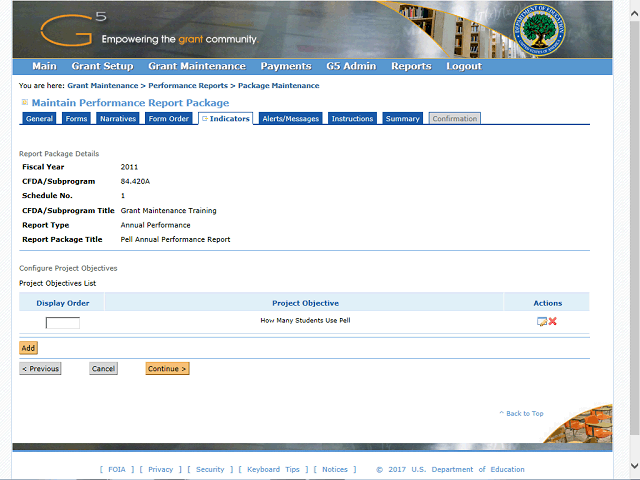This screenshot has width=640, height=480.
Task: Select the Indicators tab
Action: click(x=226, y=118)
